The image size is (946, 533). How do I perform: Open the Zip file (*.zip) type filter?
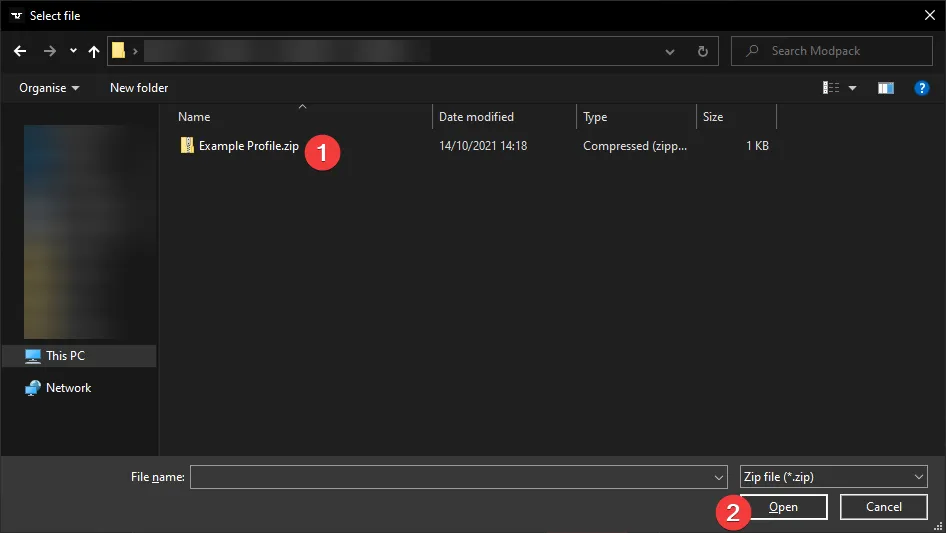(x=834, y=477)
